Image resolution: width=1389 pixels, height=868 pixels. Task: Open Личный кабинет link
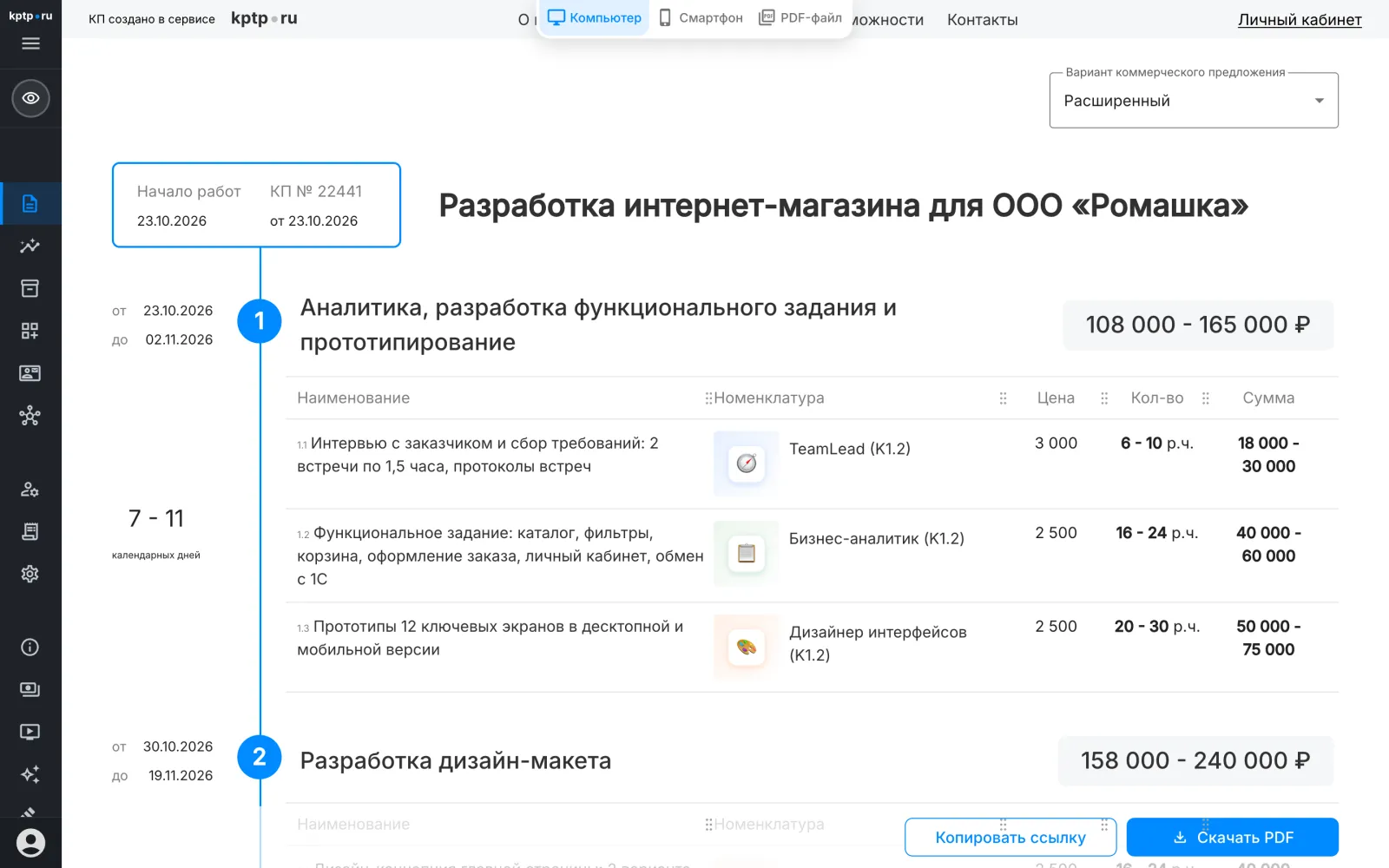click(1300, 20)
